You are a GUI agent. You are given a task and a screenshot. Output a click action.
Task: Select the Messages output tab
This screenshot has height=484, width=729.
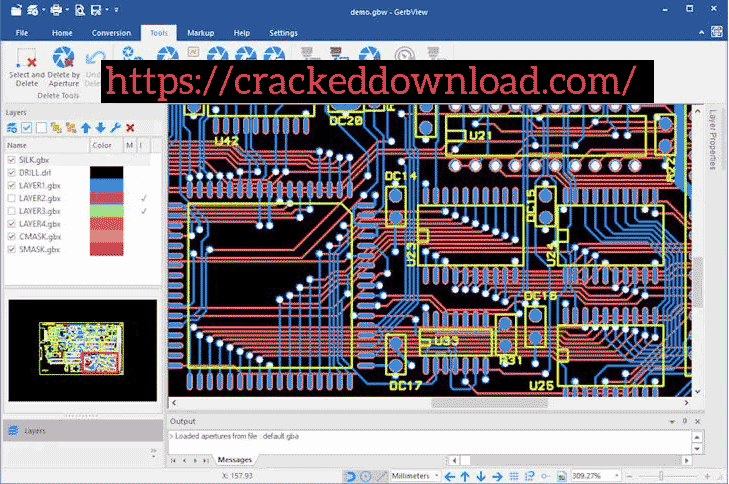pyautogui.click(x=235, y=459)
